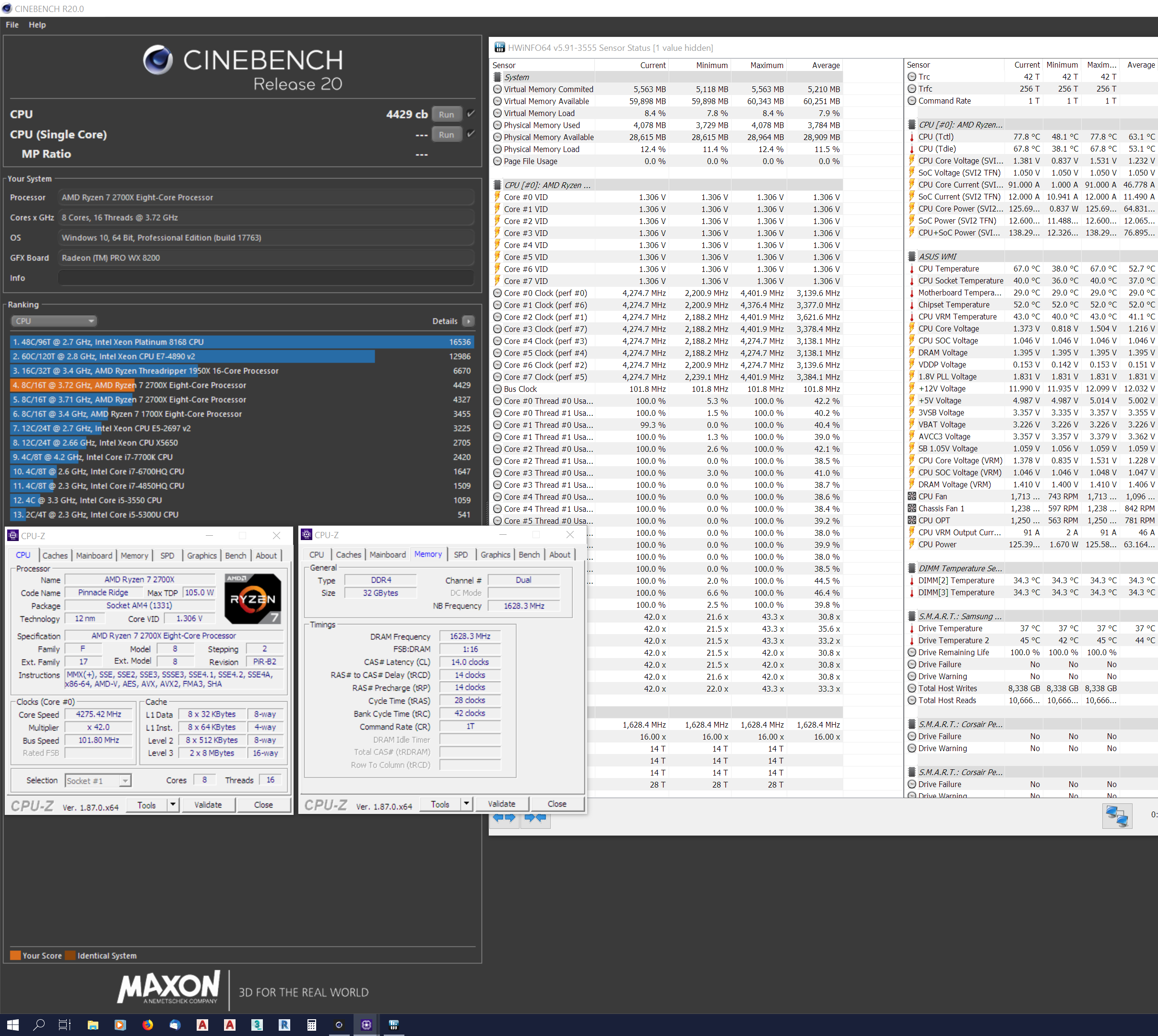Expand ranking Details arrow button
Image resolution: width=1158 pixels, height=1036 pixels.
[469, 321]
